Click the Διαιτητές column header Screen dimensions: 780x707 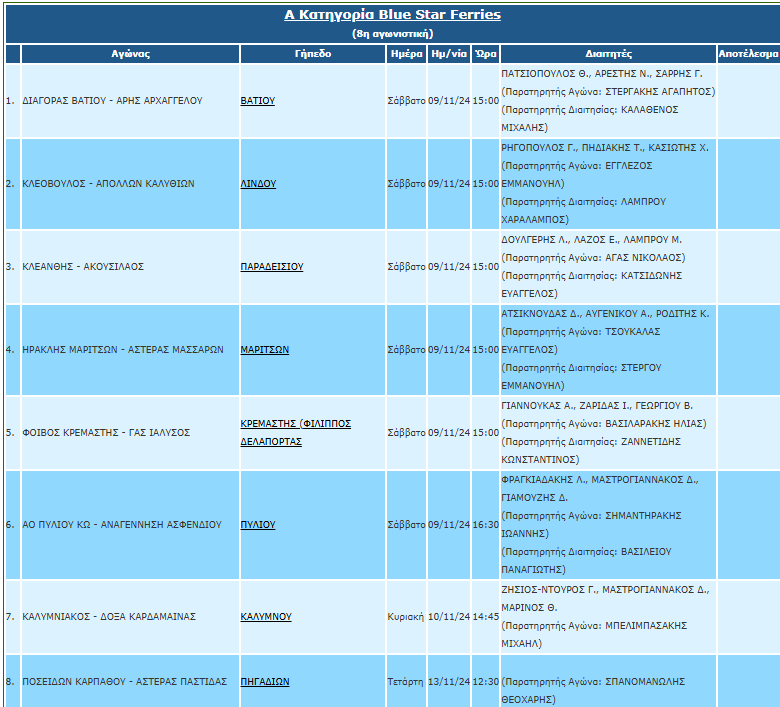(608, 54)
